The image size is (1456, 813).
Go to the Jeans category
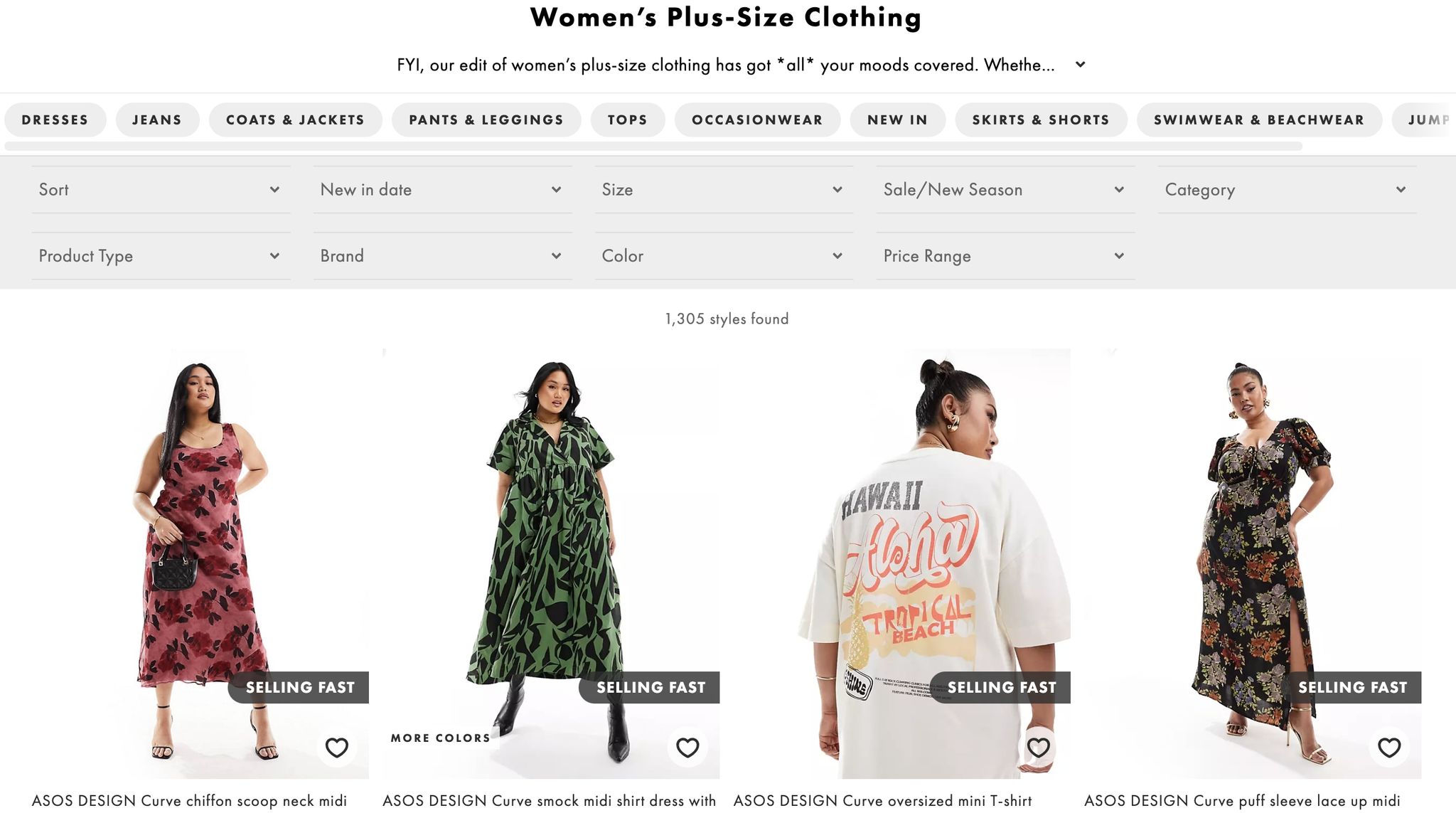tap(157, 120)
